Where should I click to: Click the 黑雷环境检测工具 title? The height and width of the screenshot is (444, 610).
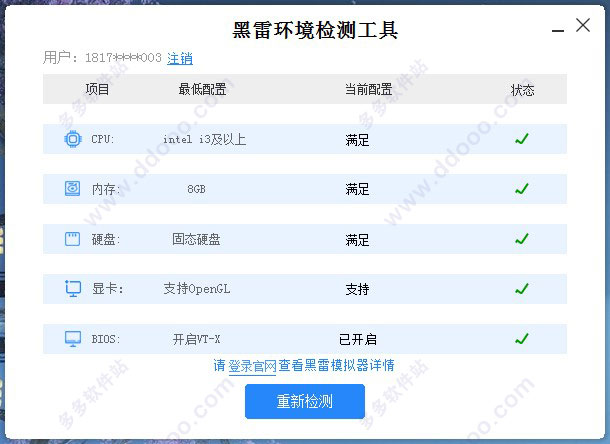(315, 30)
